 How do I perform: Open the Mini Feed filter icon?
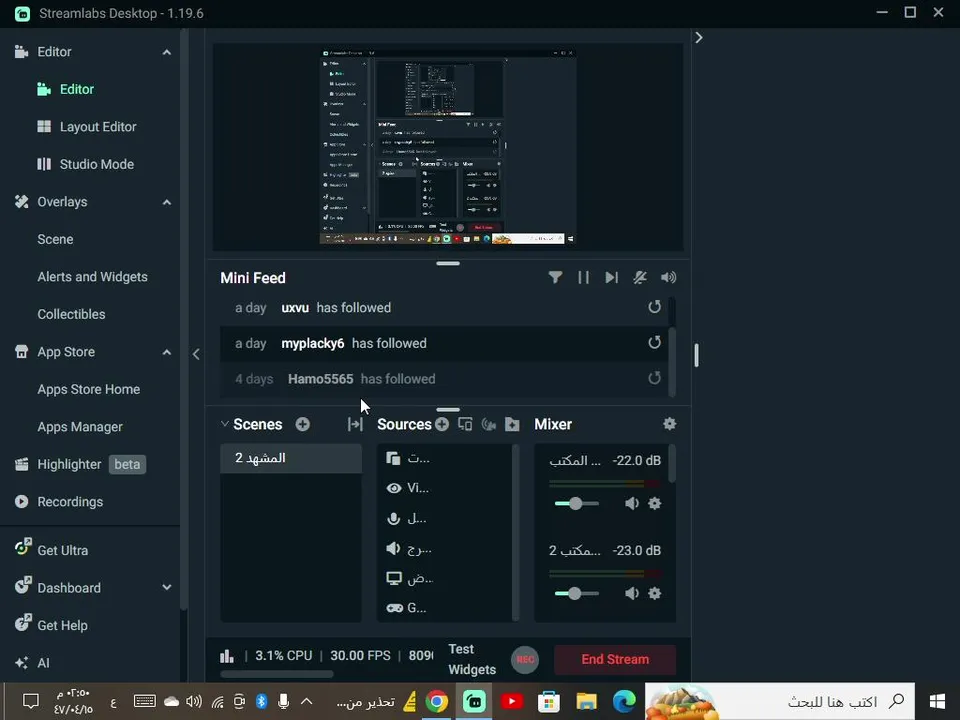[x=555, y=277]
